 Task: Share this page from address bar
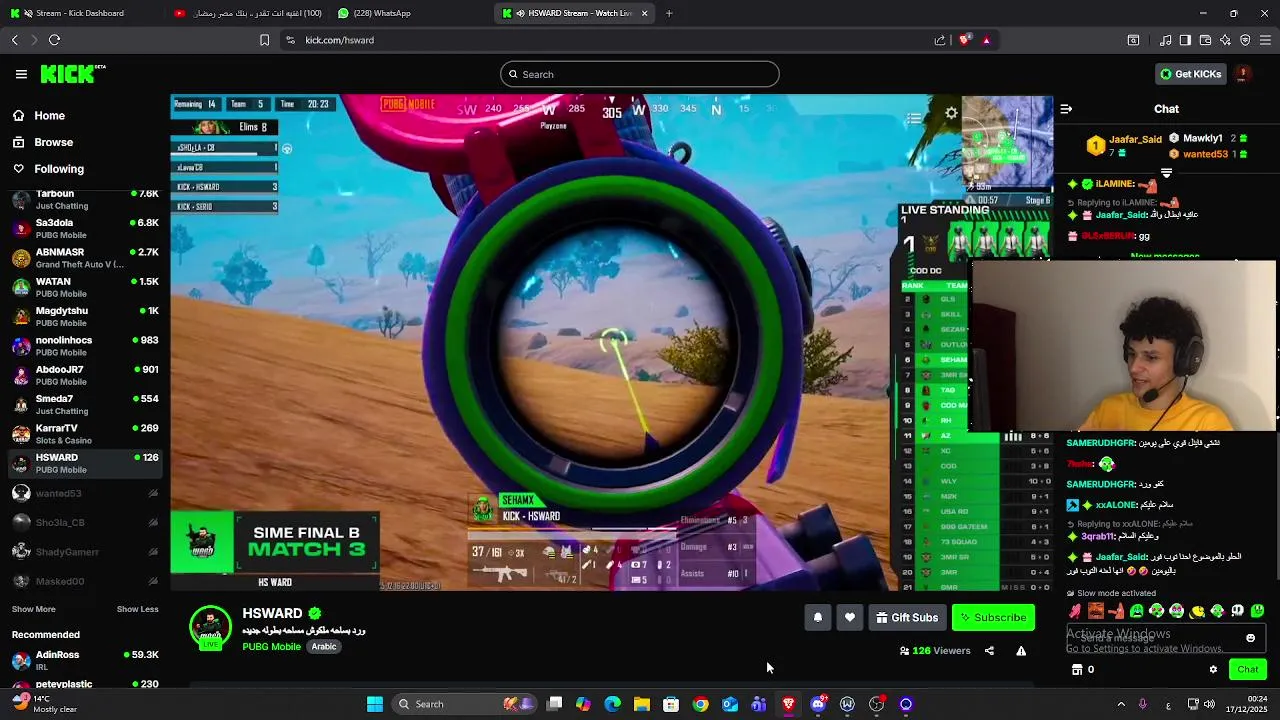[x=940, y=40]
